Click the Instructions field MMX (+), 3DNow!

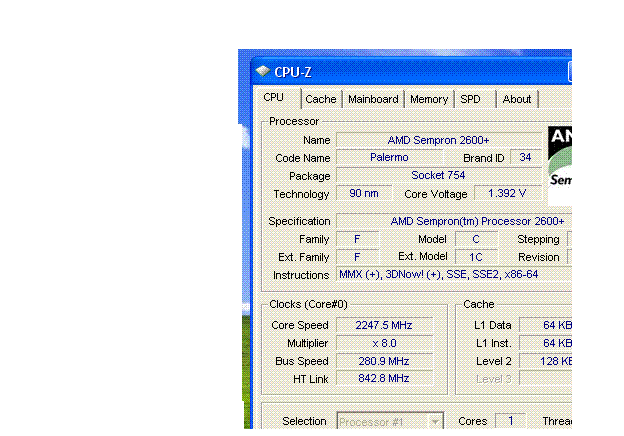pos(454,274)
